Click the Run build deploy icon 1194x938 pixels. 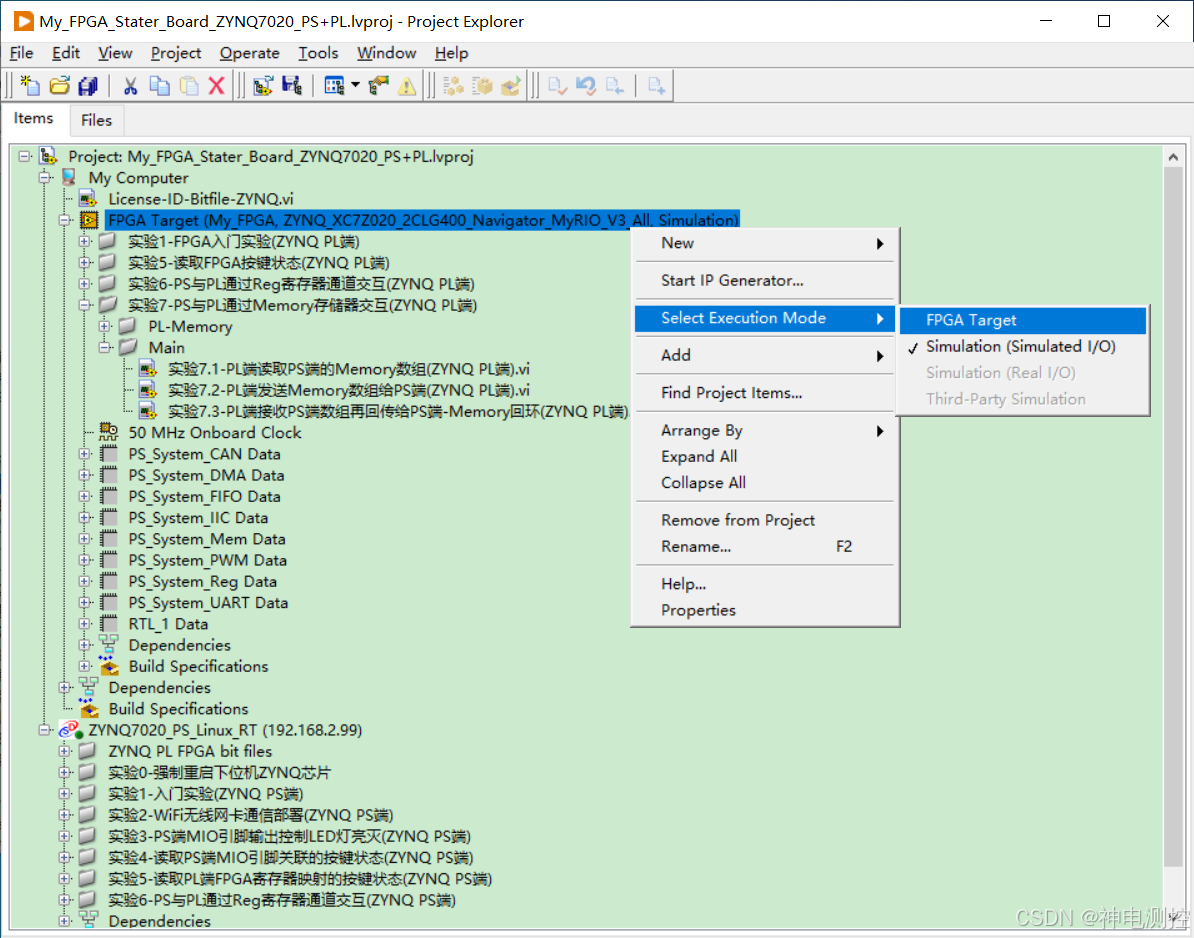(511, 85)
